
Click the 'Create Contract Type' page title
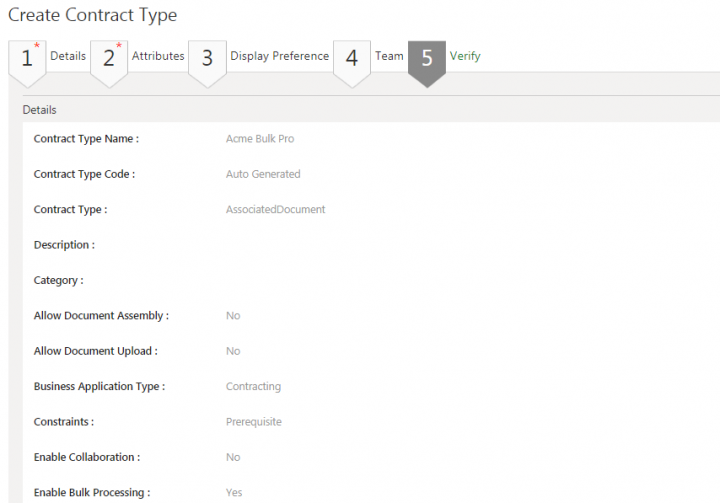click(93, 15)
